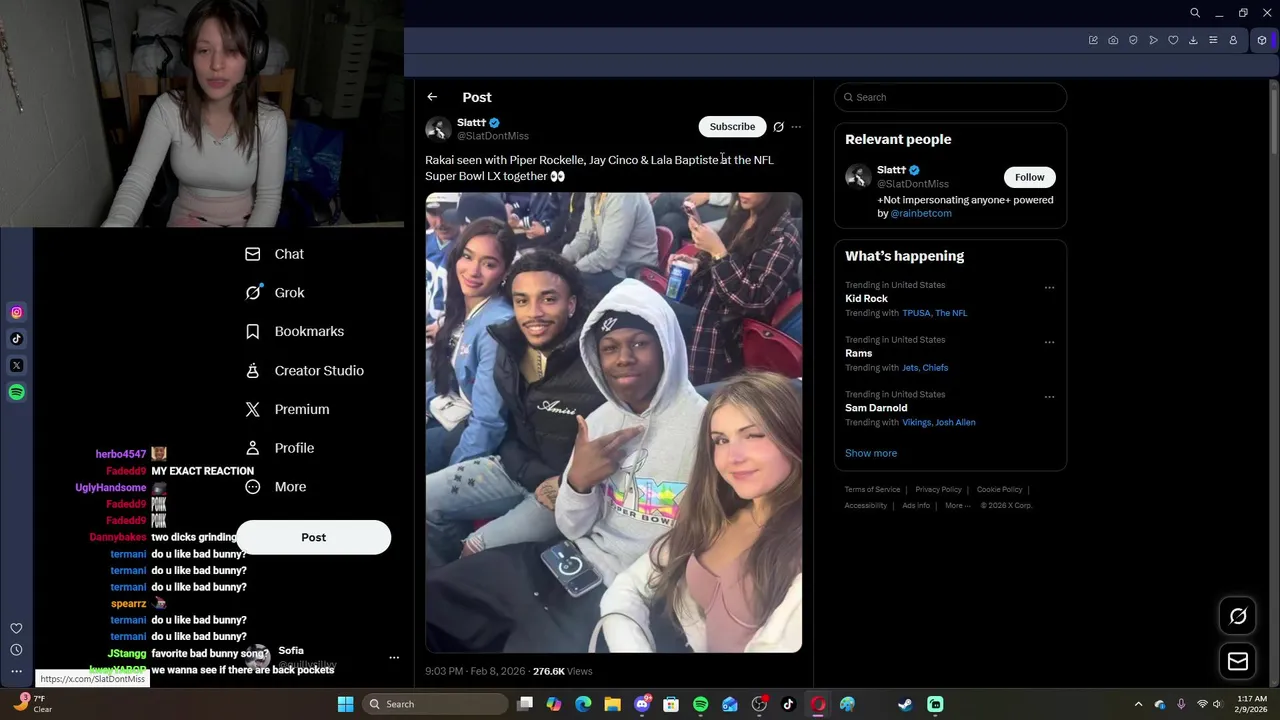Click the white Post button
The height and width of the screenshot is (720, 1280).
313,537
